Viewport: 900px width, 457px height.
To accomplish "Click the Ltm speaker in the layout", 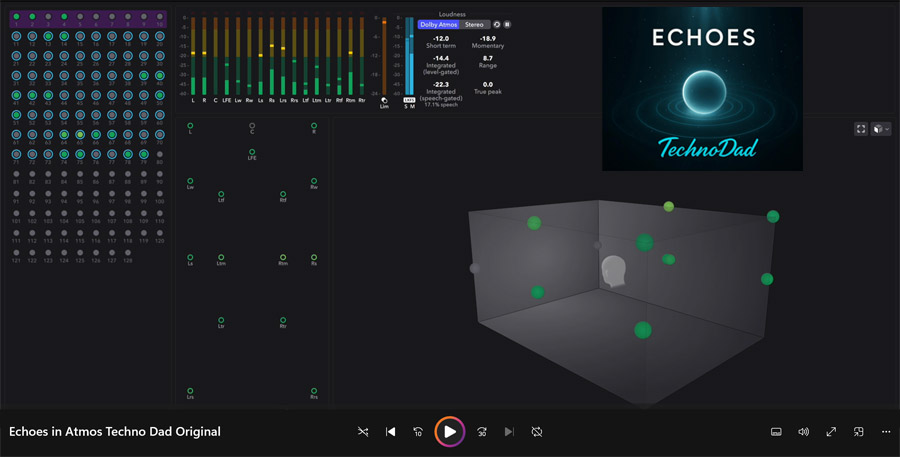I will coord(221,257).
